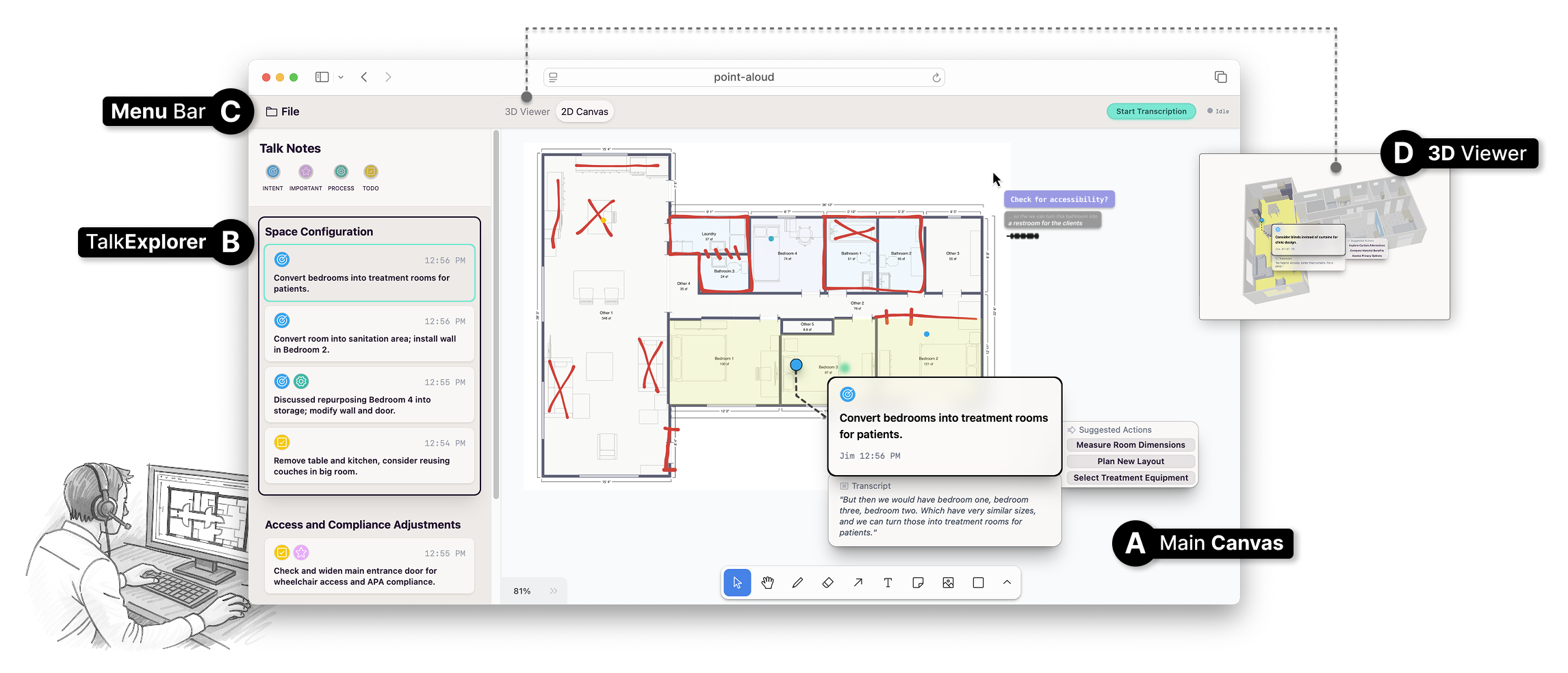
Task: Select the pointer tool in the canvas toolbar
Action: [737, 583]
